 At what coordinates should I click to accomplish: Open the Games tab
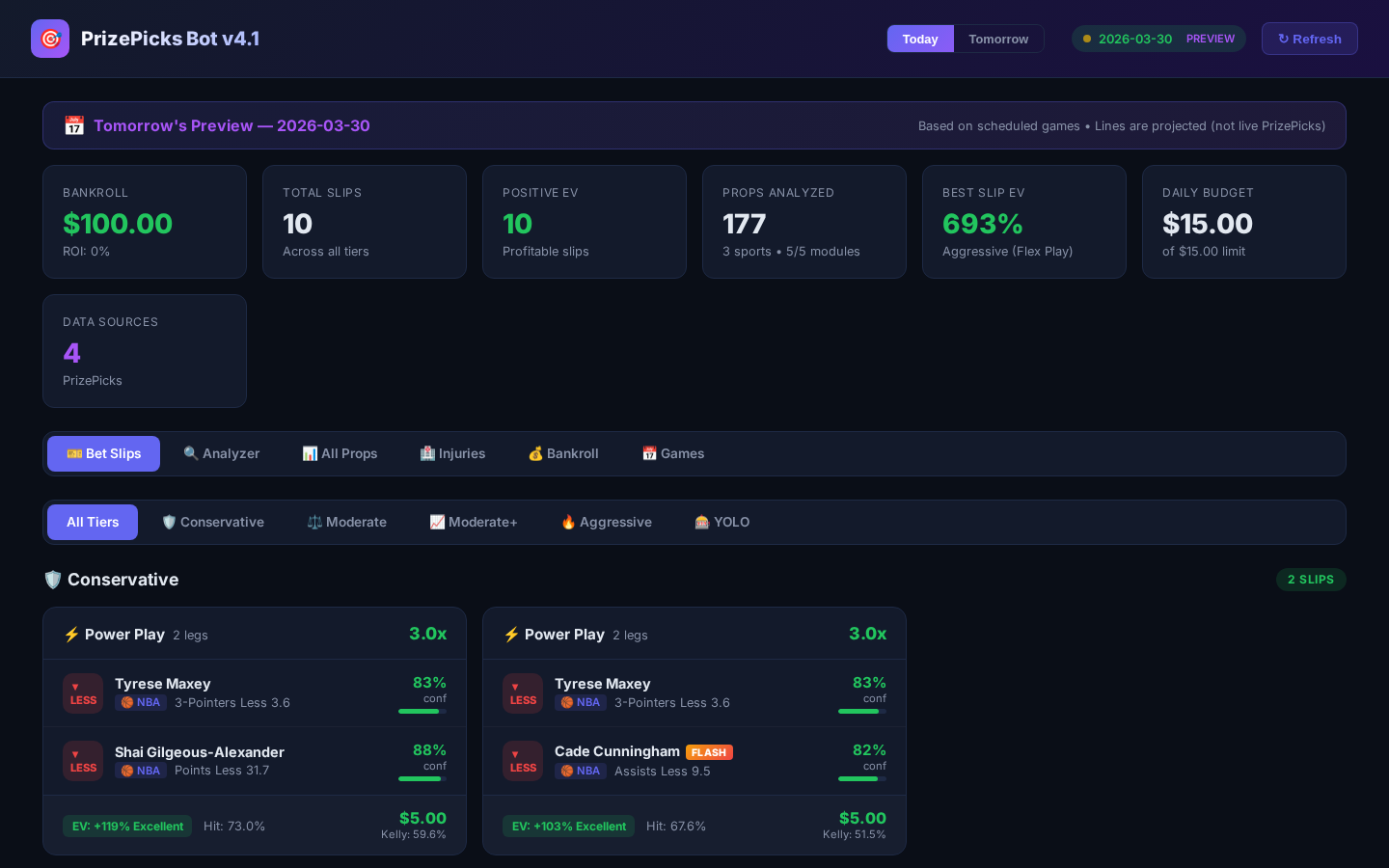coord(673,453)
